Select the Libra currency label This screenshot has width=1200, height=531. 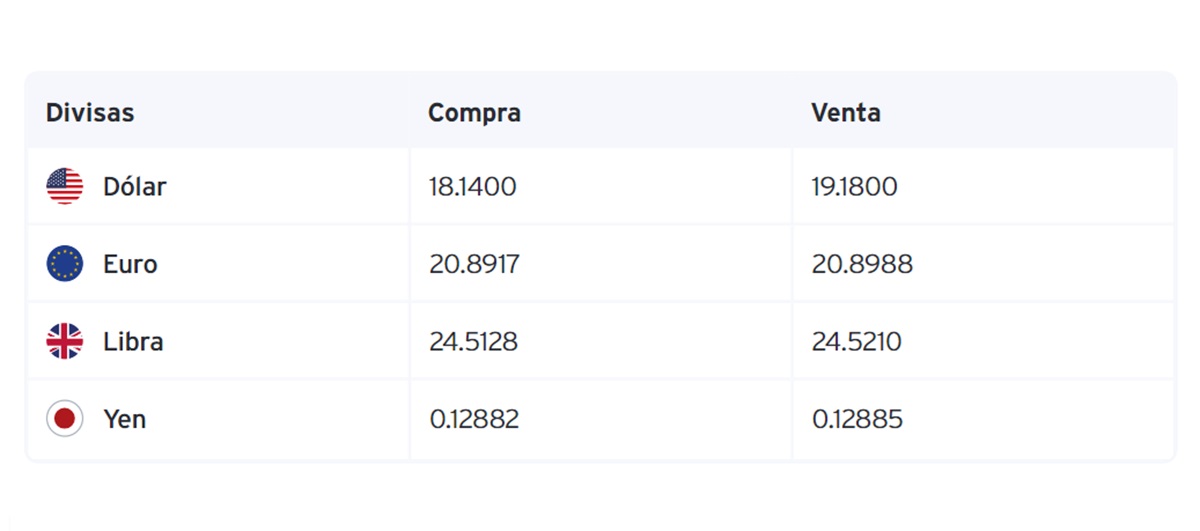click(133, 341)
